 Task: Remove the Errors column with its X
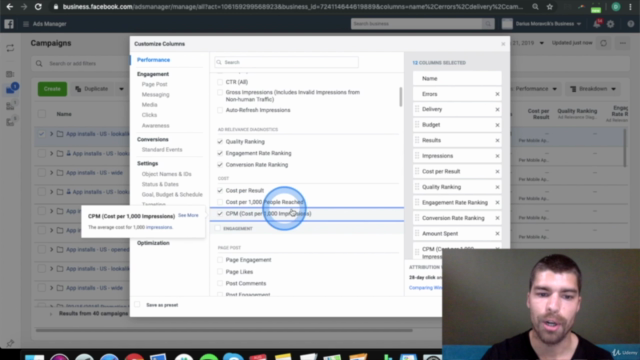(497, 94)
